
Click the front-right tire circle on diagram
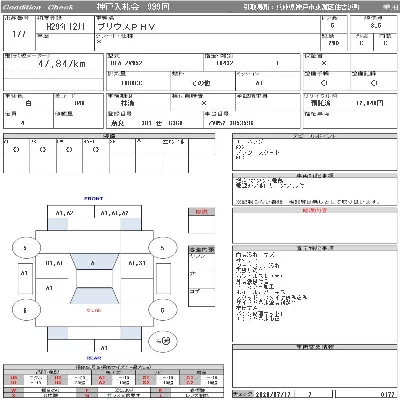click(x=162, y=248)
